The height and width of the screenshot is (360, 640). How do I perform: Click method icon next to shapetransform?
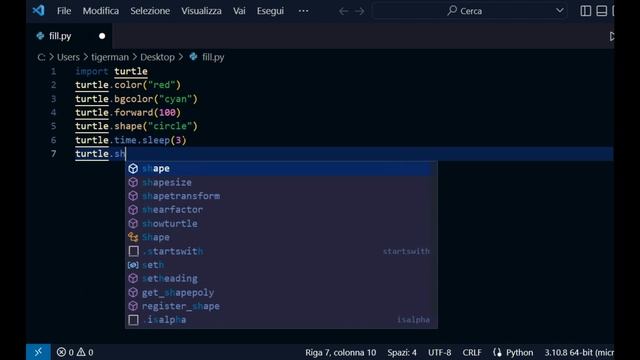click(x=133, y=196)
